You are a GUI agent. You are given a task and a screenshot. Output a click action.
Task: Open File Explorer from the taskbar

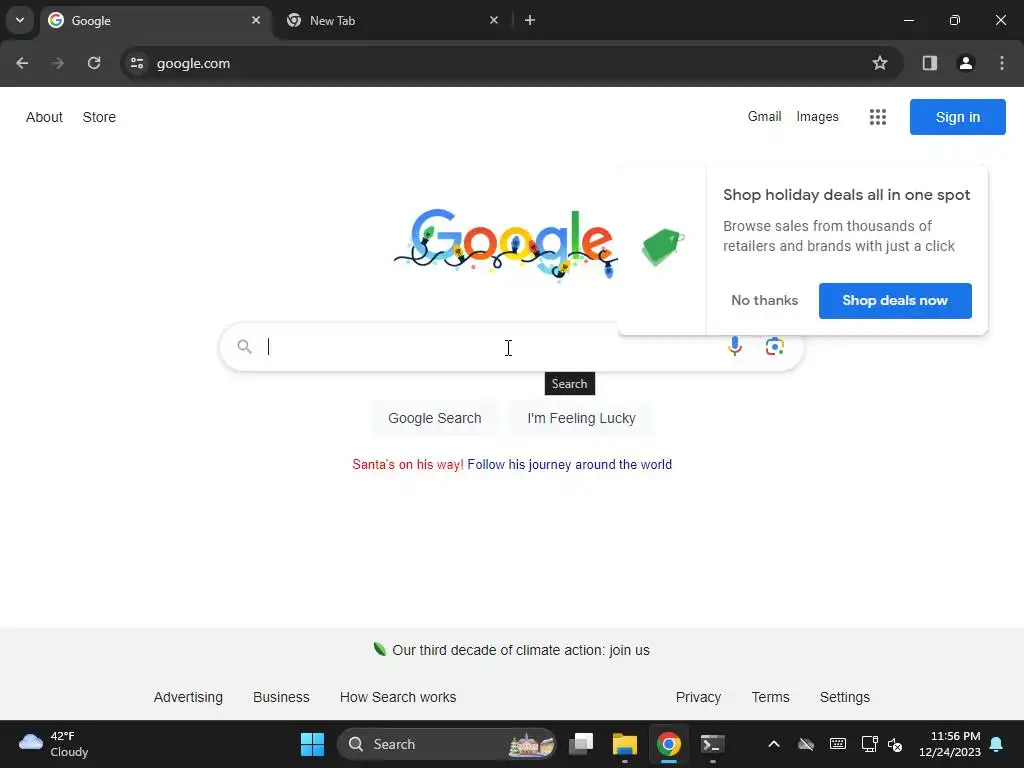625,744
